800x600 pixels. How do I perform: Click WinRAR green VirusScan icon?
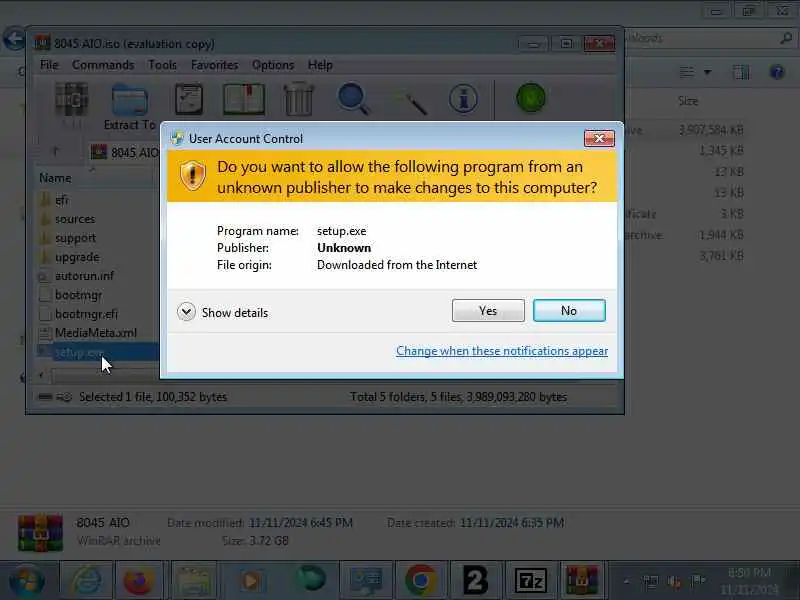[x=531, y=98]
